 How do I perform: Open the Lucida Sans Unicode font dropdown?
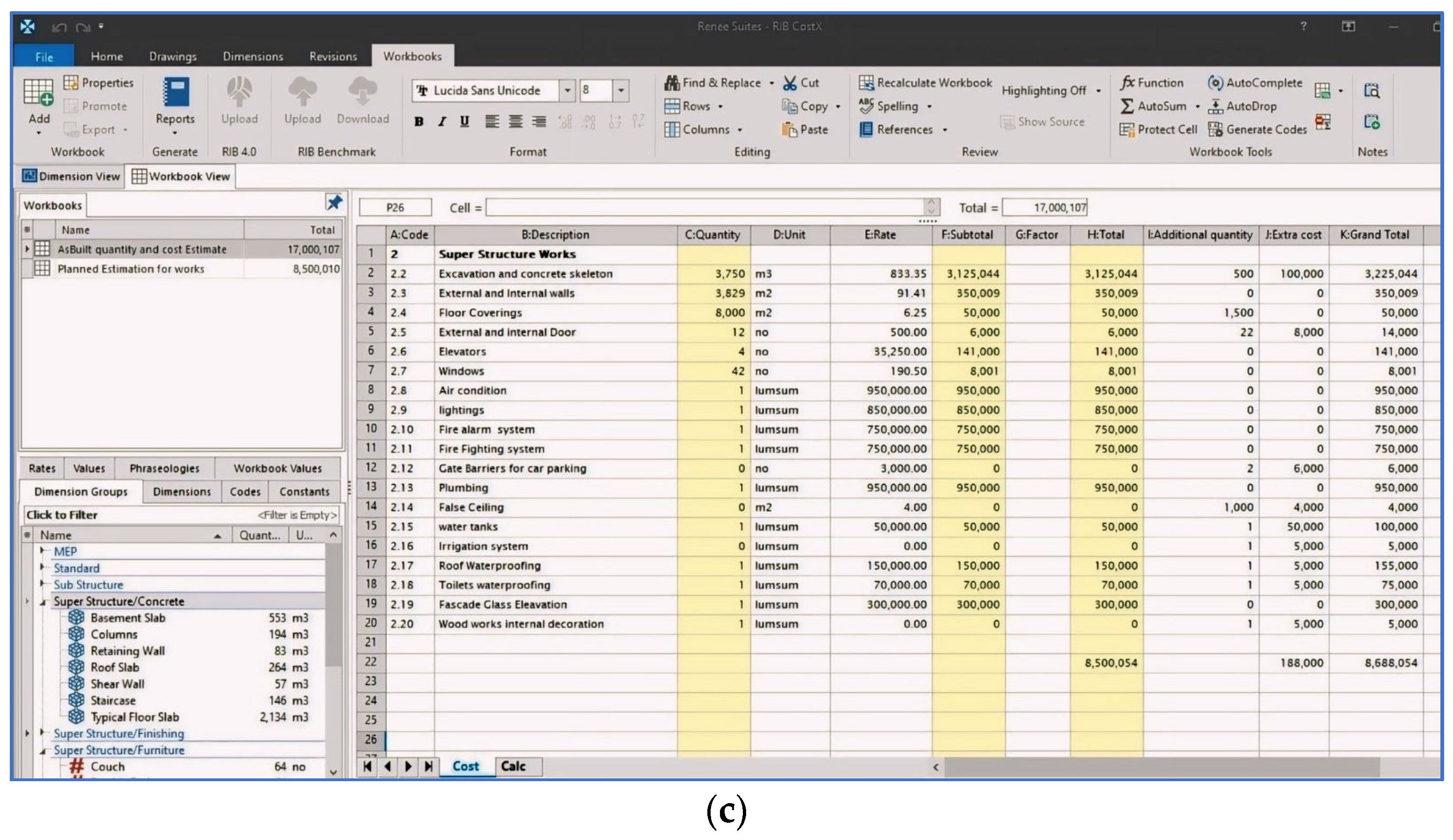pos(567,91)
